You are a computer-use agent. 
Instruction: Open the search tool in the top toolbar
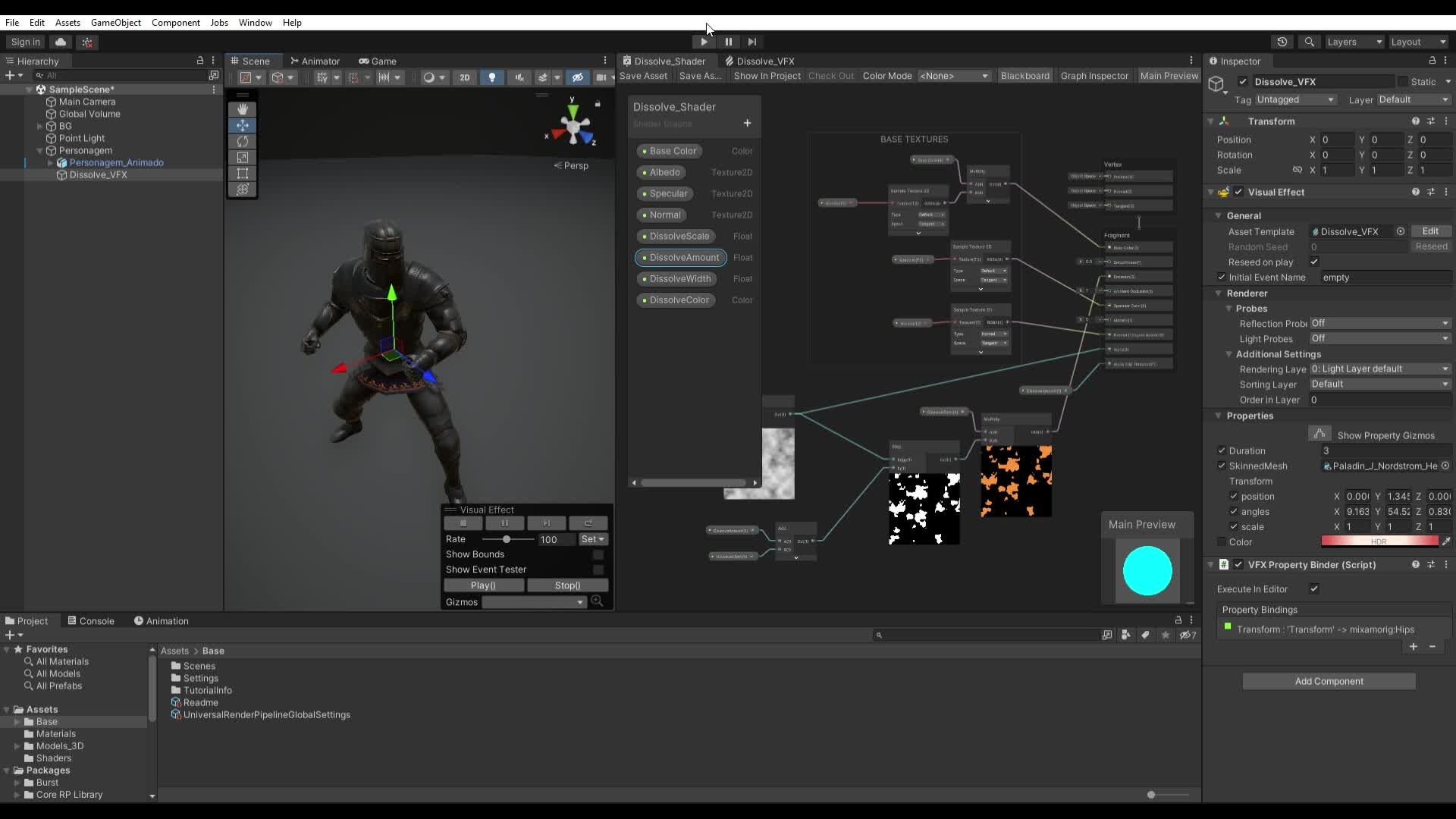click(x=1309, y=42)
